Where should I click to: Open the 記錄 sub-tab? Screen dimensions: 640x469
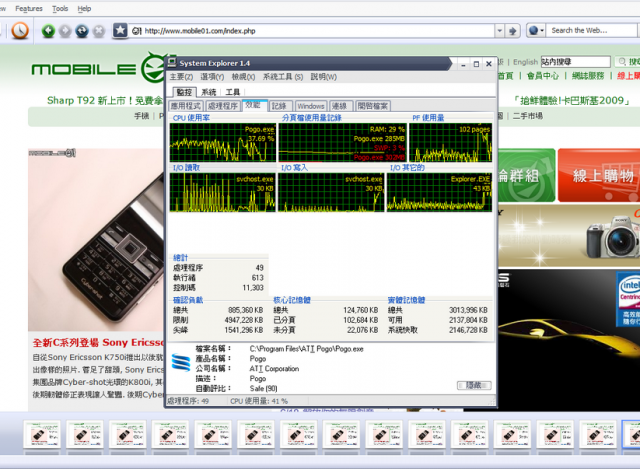pos(280,106)
